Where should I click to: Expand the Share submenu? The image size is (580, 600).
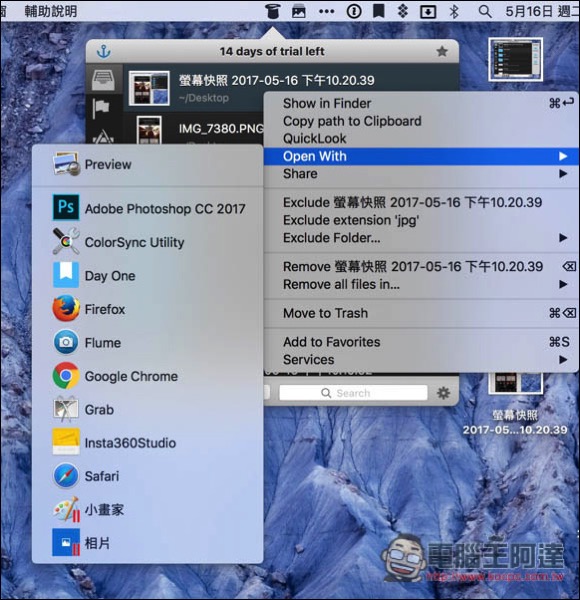pyautogui.click(x=421, y=174)
